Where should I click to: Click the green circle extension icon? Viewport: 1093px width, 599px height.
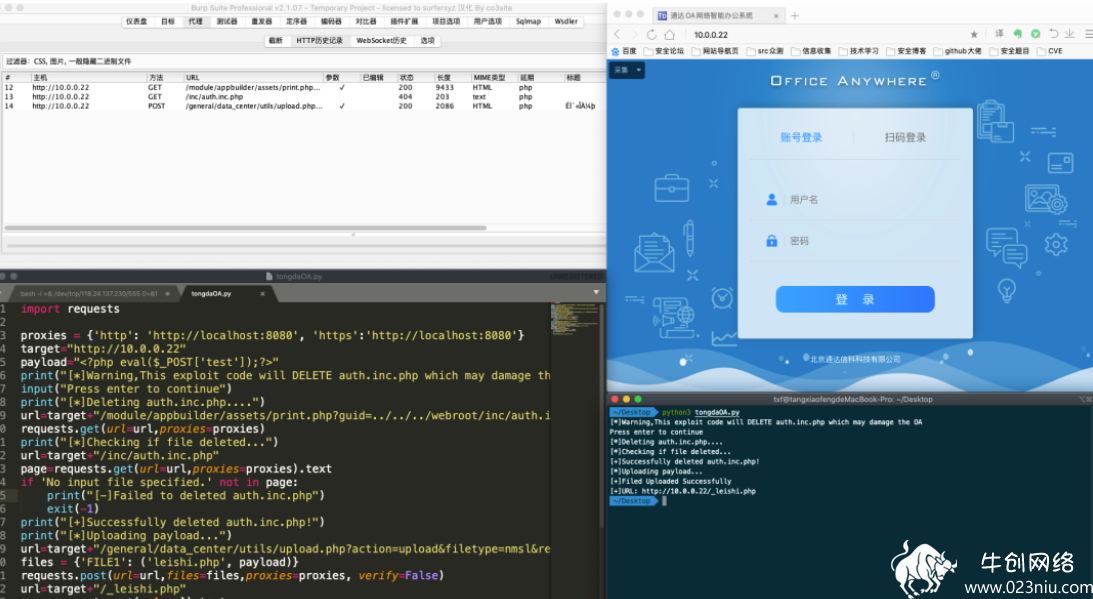pos(1036,33)
